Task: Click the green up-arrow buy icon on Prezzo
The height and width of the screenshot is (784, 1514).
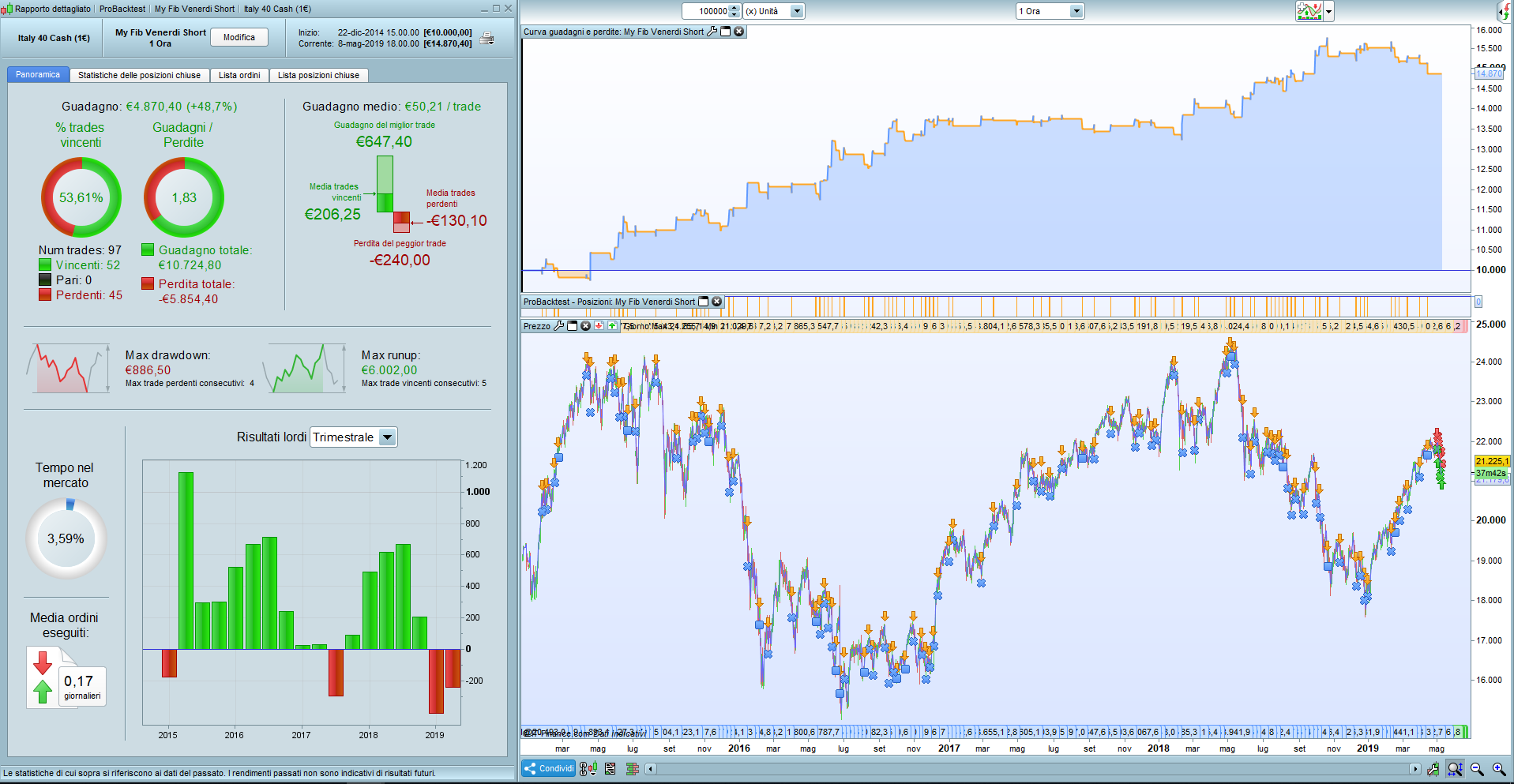Action: point(612,325)
